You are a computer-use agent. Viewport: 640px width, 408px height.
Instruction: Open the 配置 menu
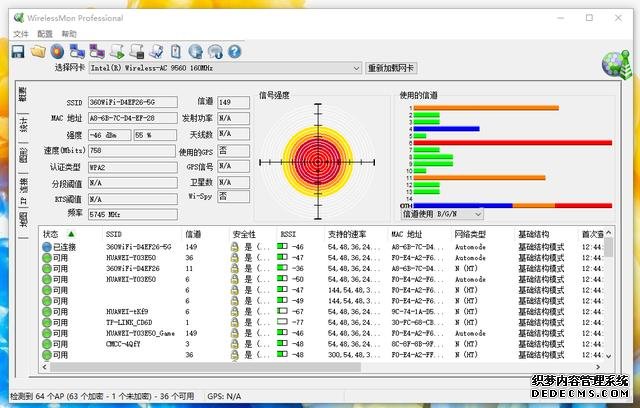point(45,34)
